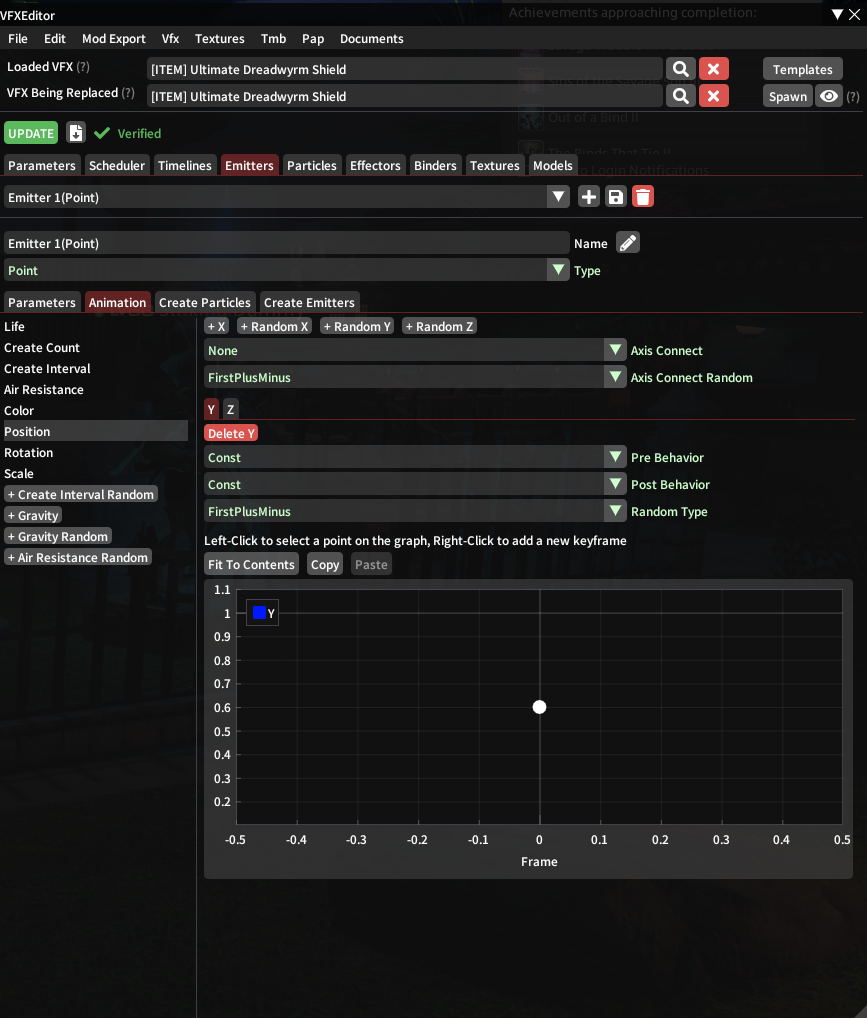Select the white keyframe point on graph

(539, 706)
